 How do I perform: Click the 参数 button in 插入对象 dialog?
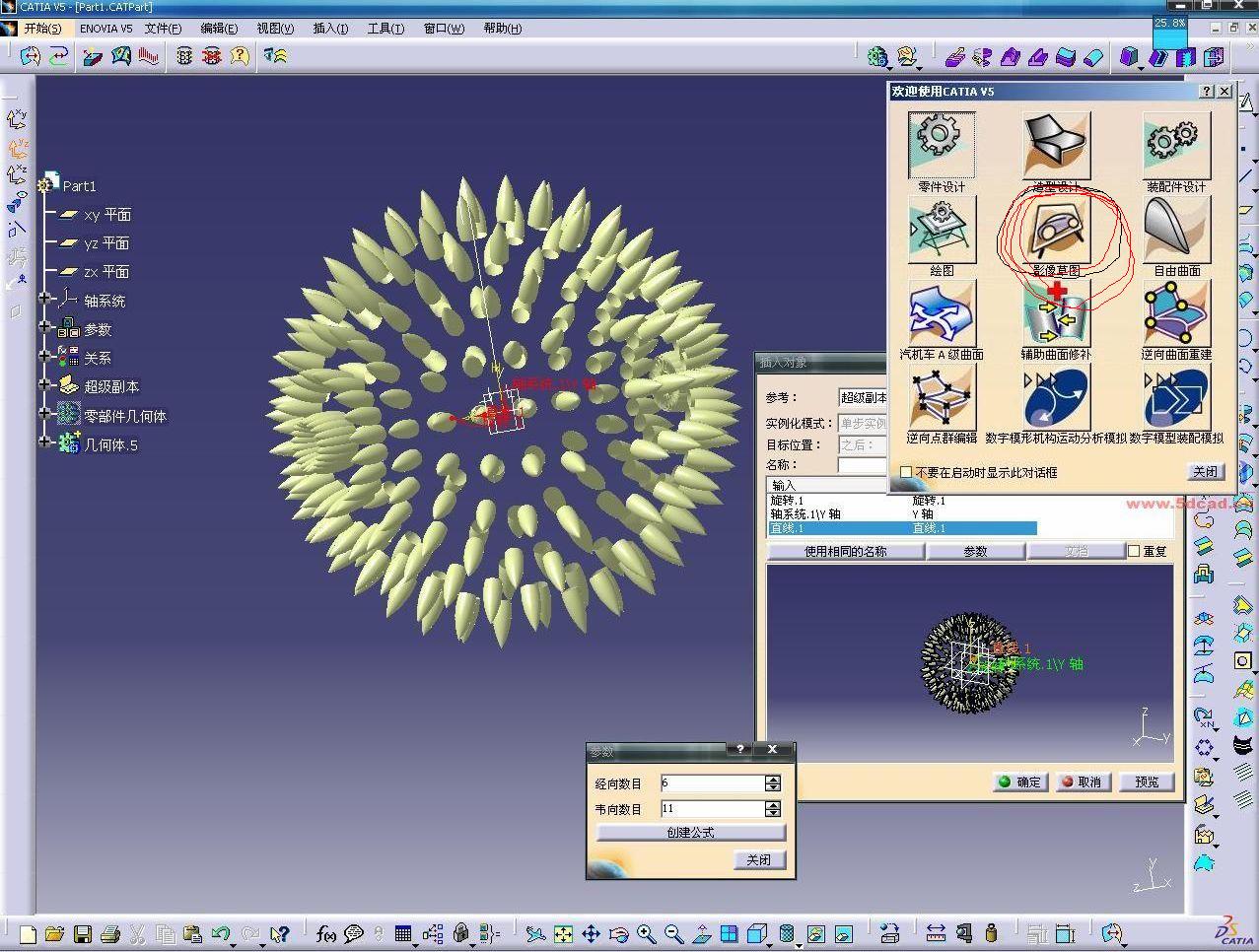click(975, 551)
